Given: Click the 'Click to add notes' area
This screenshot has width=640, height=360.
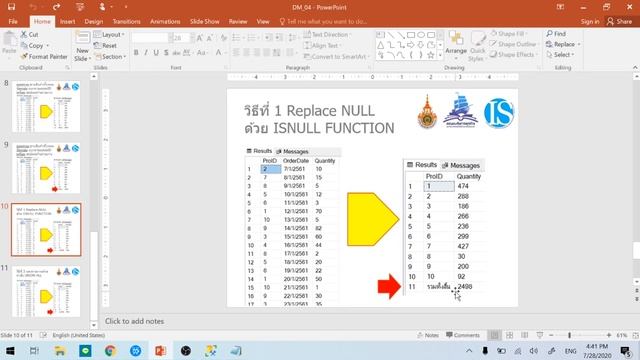Looking at the screenshot, I should point(134,321).
